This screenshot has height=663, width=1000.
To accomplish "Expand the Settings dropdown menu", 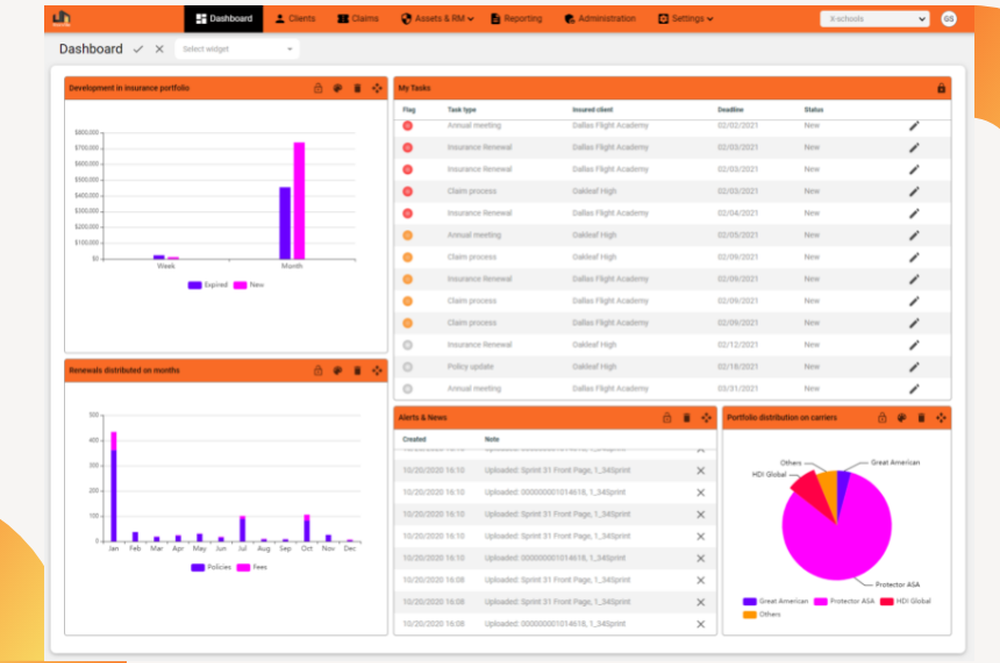I will (686, 18).
